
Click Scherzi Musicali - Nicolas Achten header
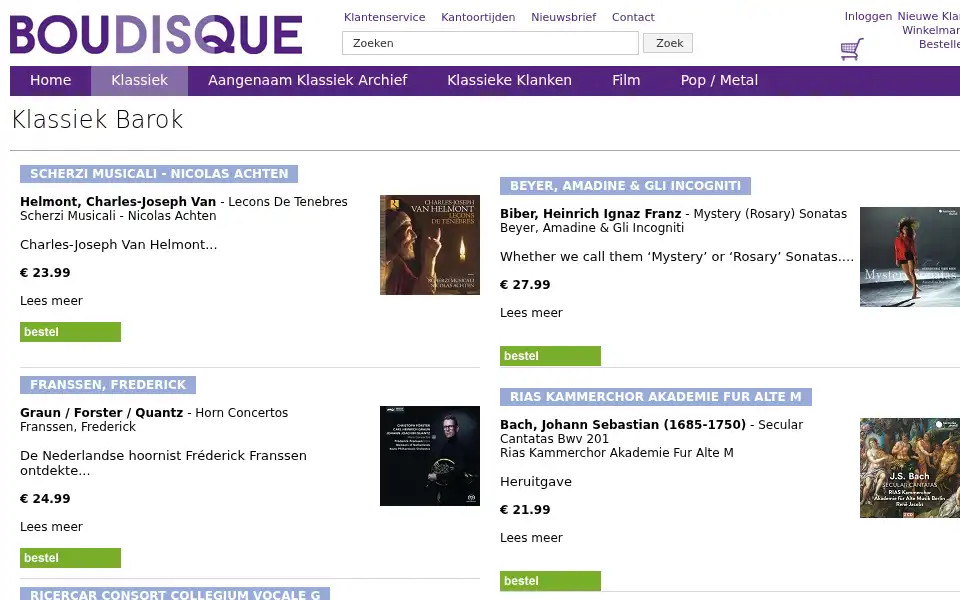[159, 174]
